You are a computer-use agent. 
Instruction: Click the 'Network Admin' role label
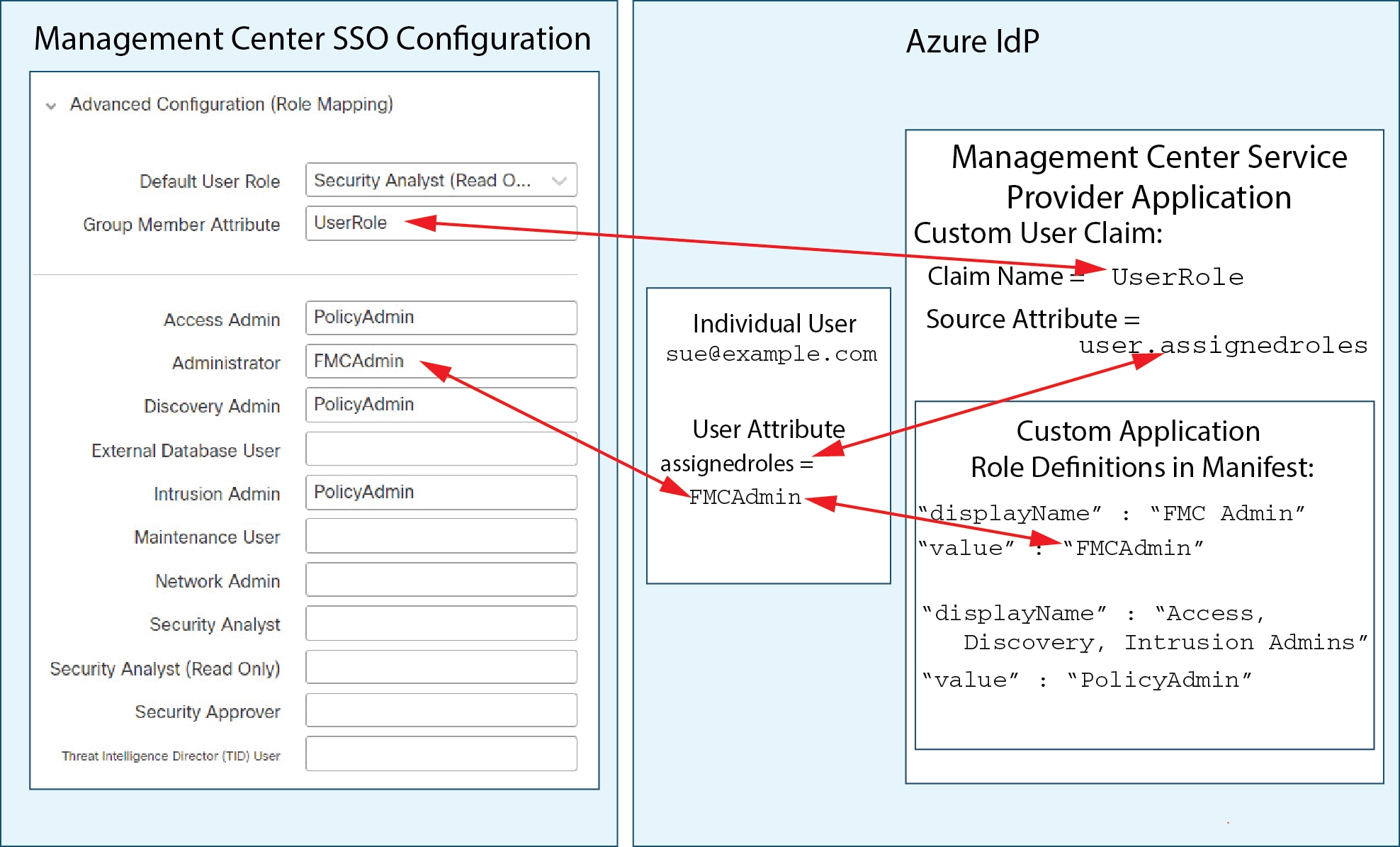[x=218, y=581]
